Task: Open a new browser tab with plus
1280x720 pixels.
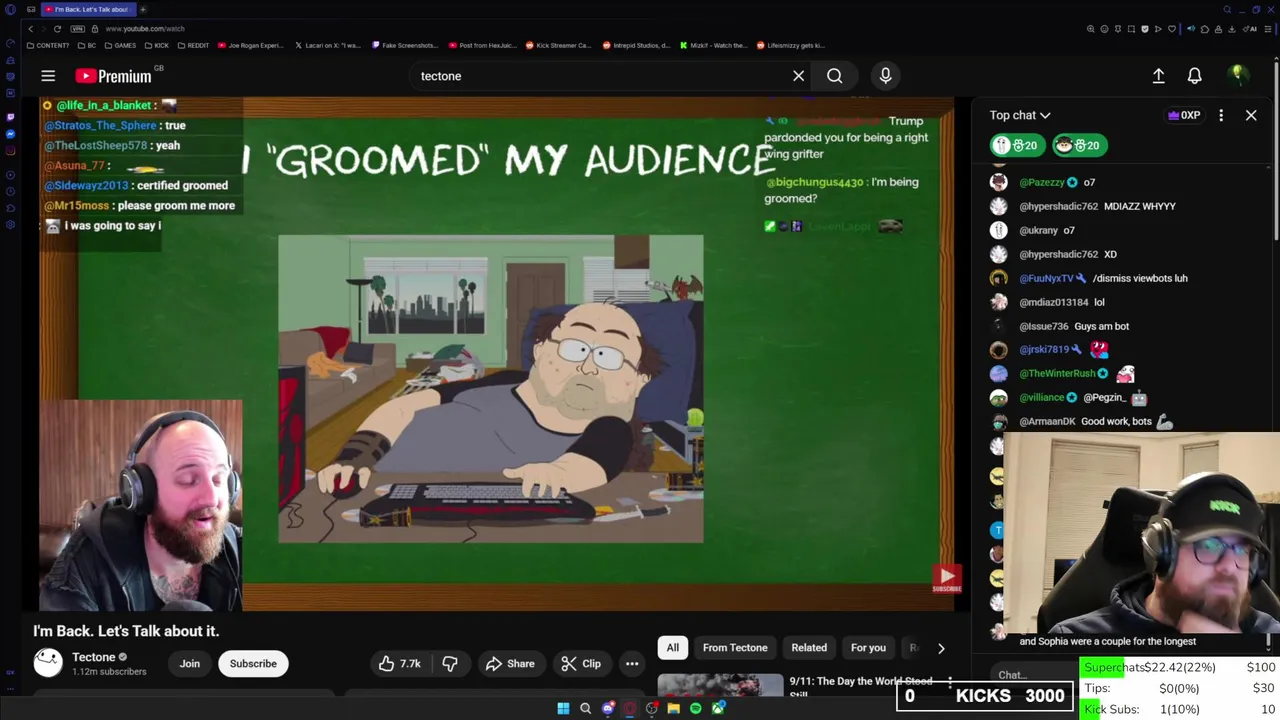Action: click(x=143, y=9)
